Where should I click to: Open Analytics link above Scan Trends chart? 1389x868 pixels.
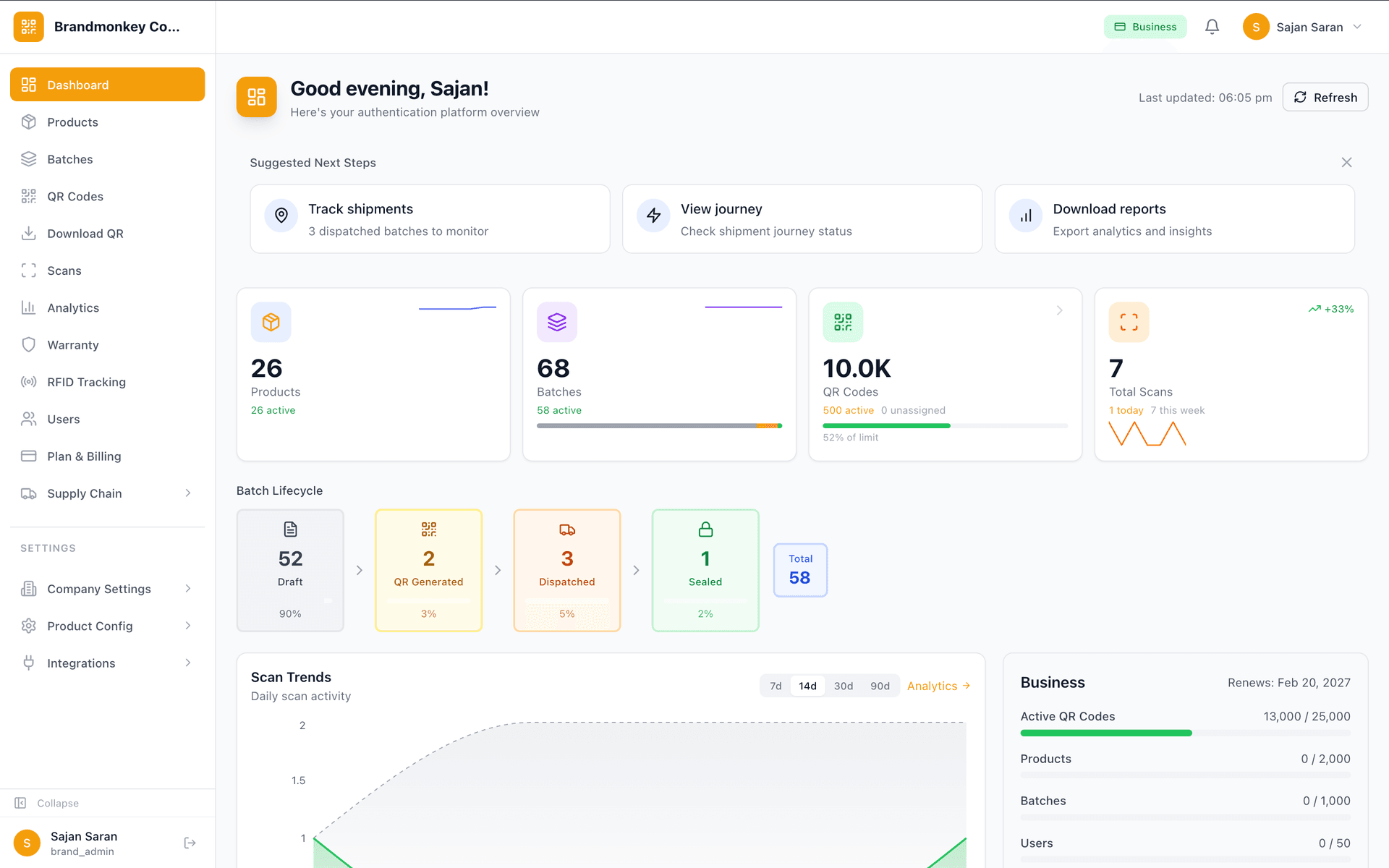click(937, 686)
